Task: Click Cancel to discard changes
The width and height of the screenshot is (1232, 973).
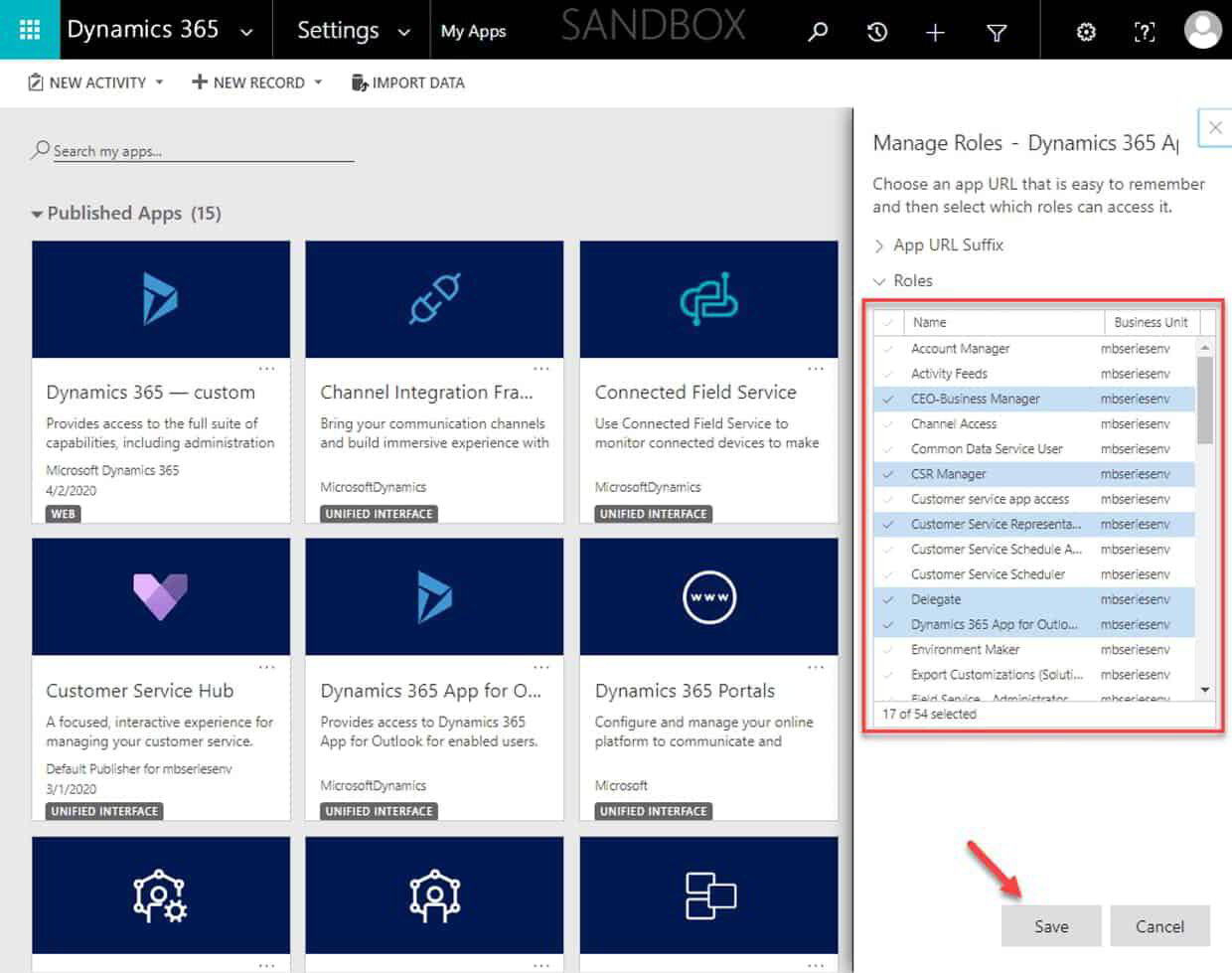Action: (1159, 925)
